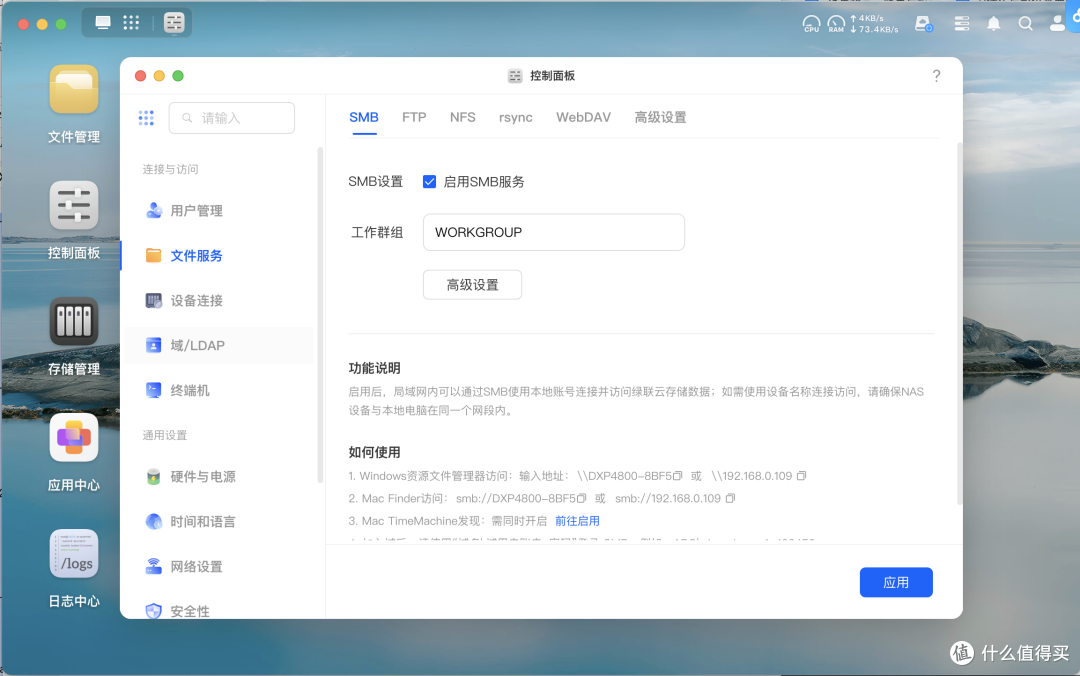Screen dimensions: 1080x676
Task: Open the task list icon in top bar
Action: click(962, 24)
